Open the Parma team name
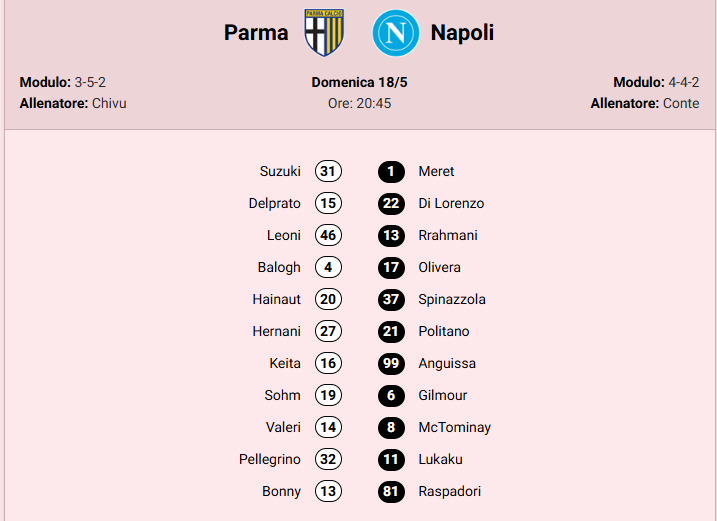This screenshot has width=717, height=521. [x=256, y=33]
